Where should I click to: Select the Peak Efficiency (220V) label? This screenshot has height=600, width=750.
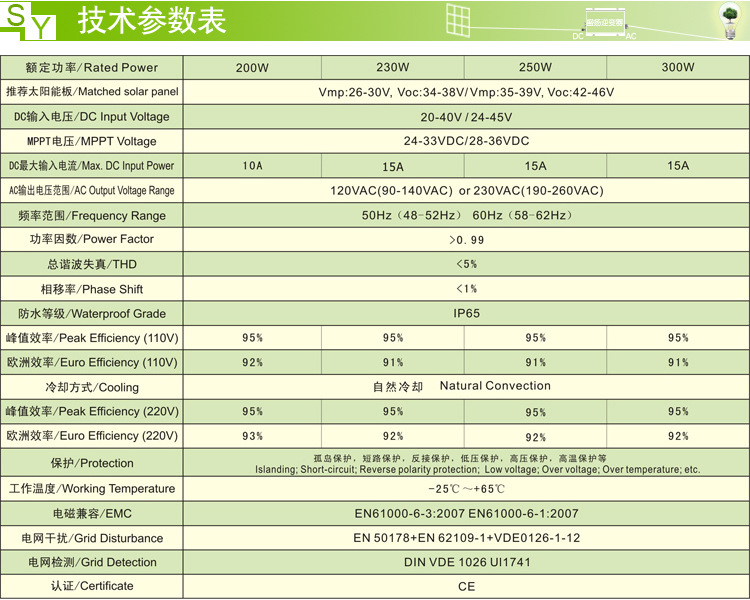92,411
